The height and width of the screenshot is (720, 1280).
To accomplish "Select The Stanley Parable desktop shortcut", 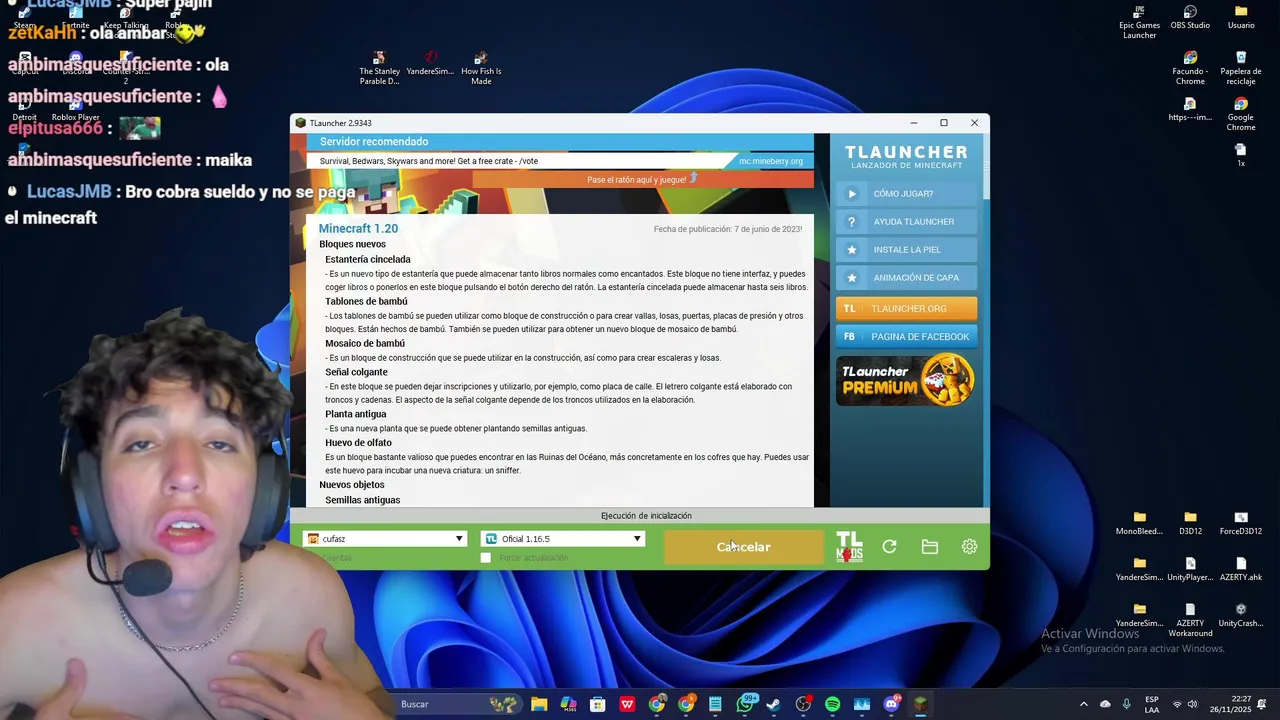I will click(379, 69).
